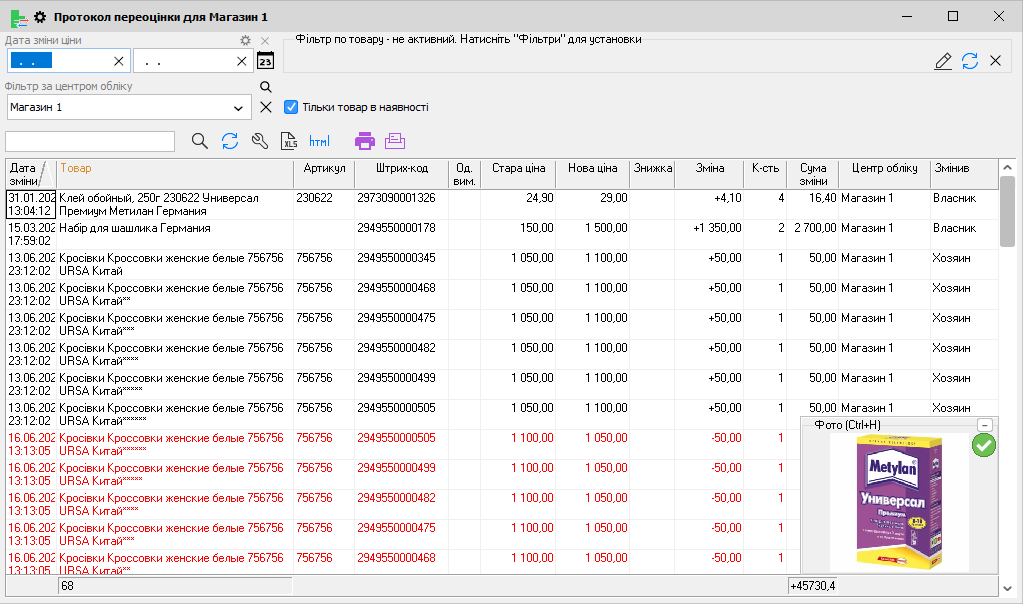Collapse the Фото panel with the minus button
Image resolution: width=1023 pixels, height=604 pixels.
click(x=985, y=425)
